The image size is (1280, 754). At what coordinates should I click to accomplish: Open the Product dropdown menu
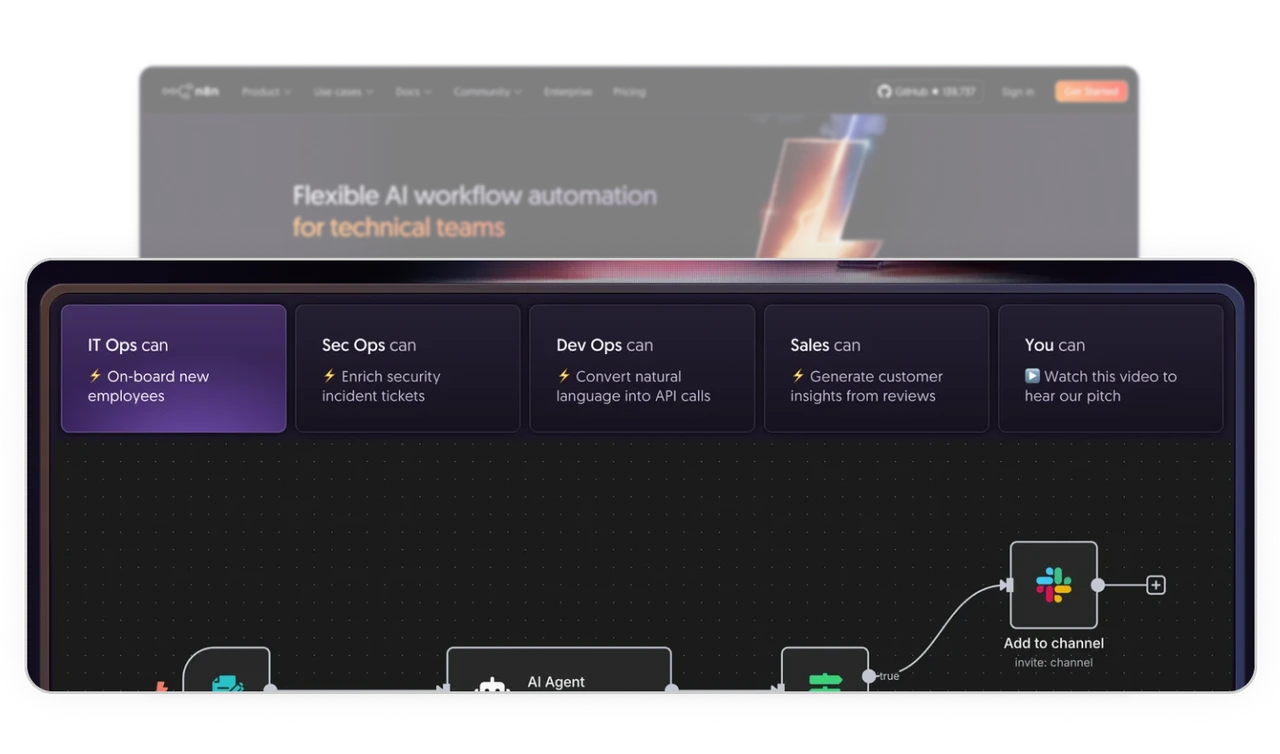(x=266, y=92)
